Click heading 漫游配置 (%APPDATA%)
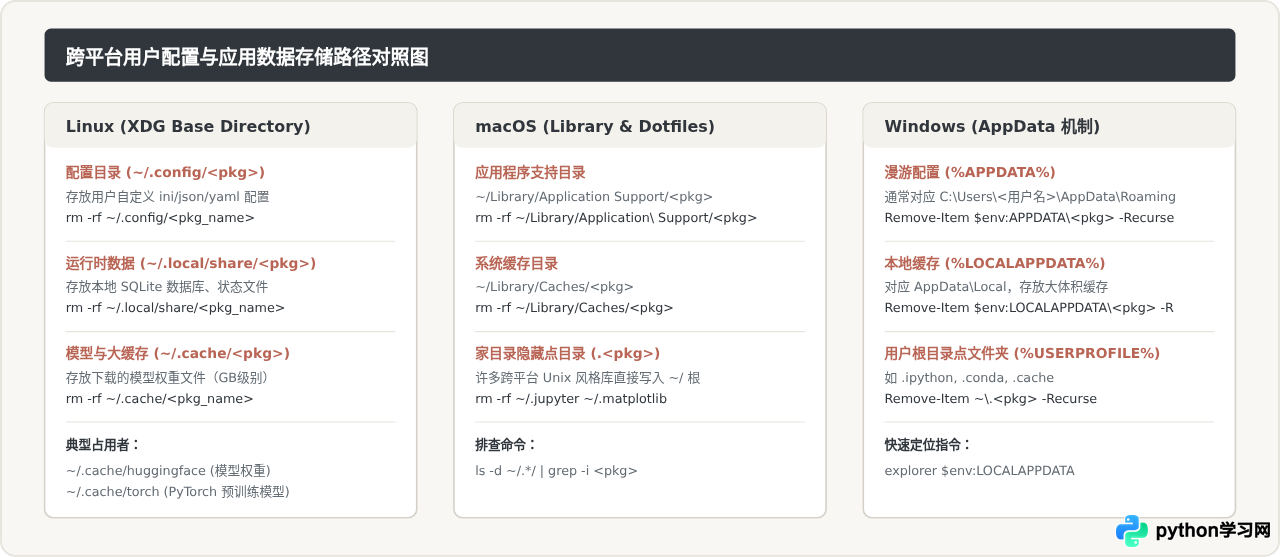 point(970,172)
